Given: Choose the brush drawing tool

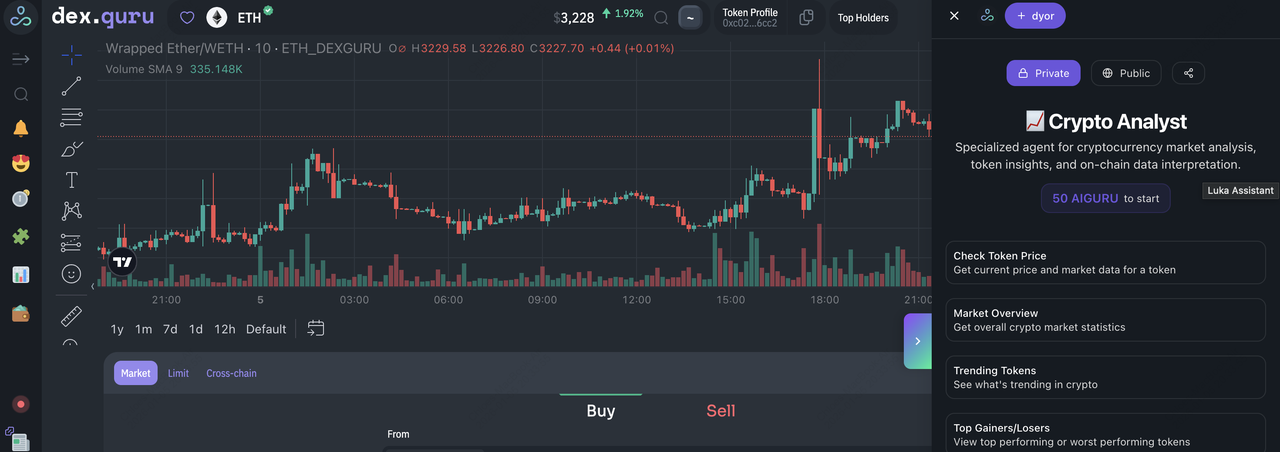Looking at the screenshot, I should pos(71,149).
